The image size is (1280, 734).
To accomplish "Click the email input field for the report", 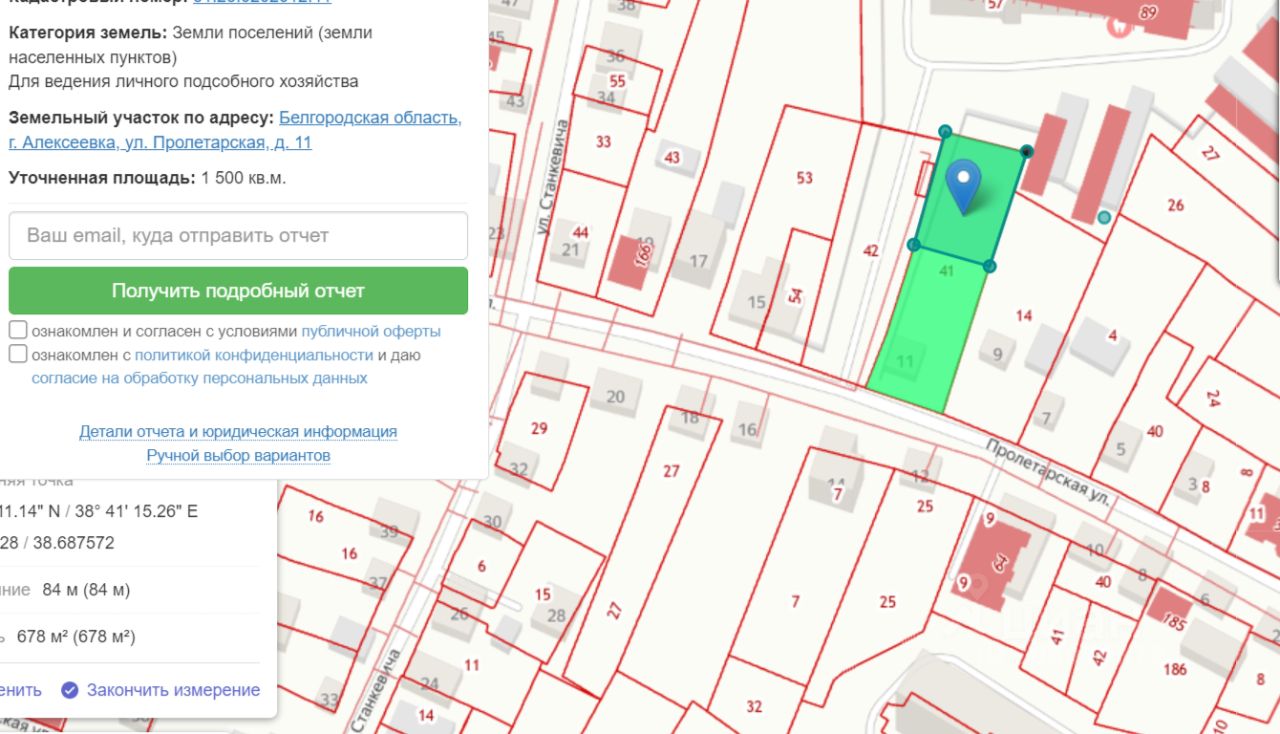I will click(x=238, y=236).
